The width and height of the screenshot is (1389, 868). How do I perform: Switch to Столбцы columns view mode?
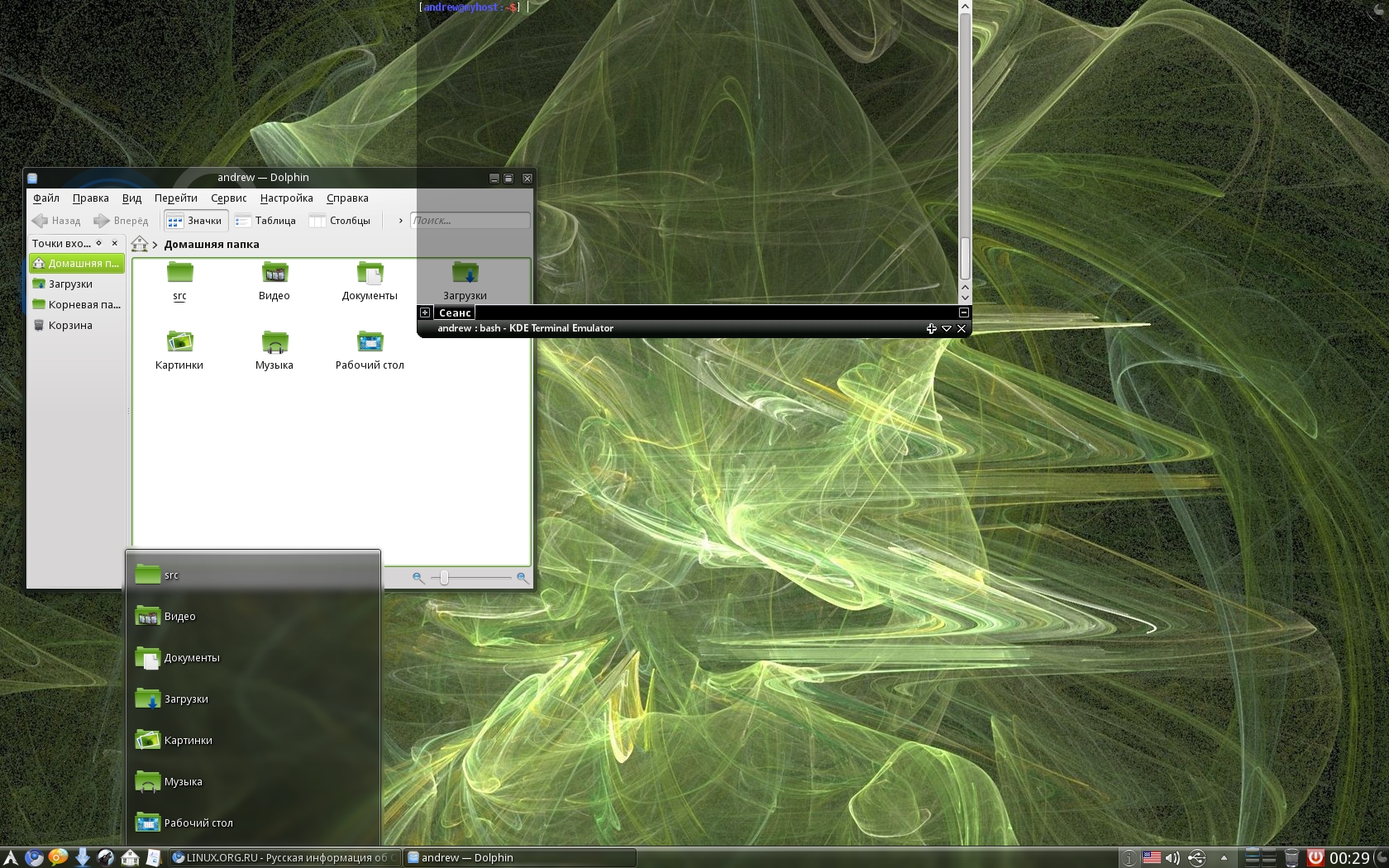340,221
